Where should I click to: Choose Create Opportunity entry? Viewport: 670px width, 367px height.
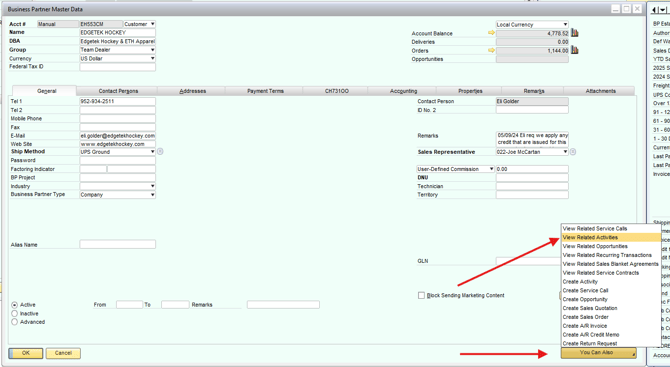pyautogui.click(x=611, y=299)
